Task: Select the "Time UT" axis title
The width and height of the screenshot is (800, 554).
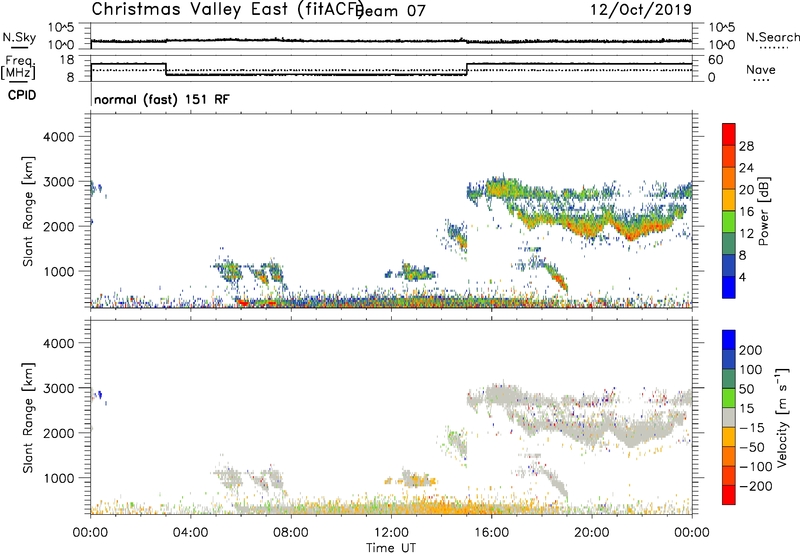Action: click(x=391, y=548)
